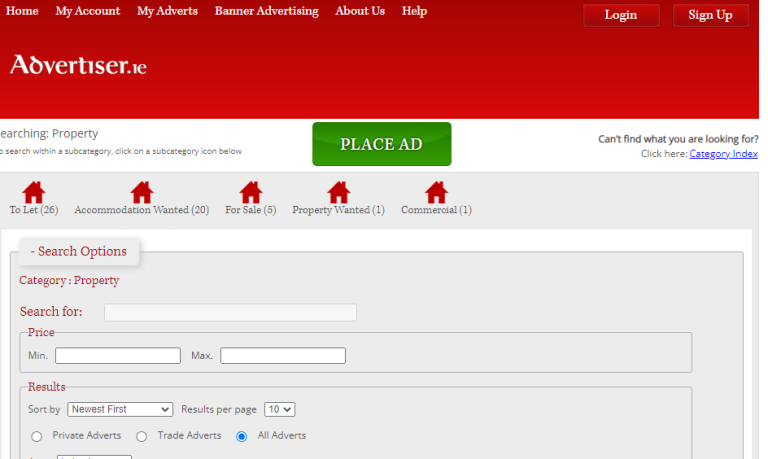
Task: Focus the Search for text field
Action: click(x=230, y=313)
